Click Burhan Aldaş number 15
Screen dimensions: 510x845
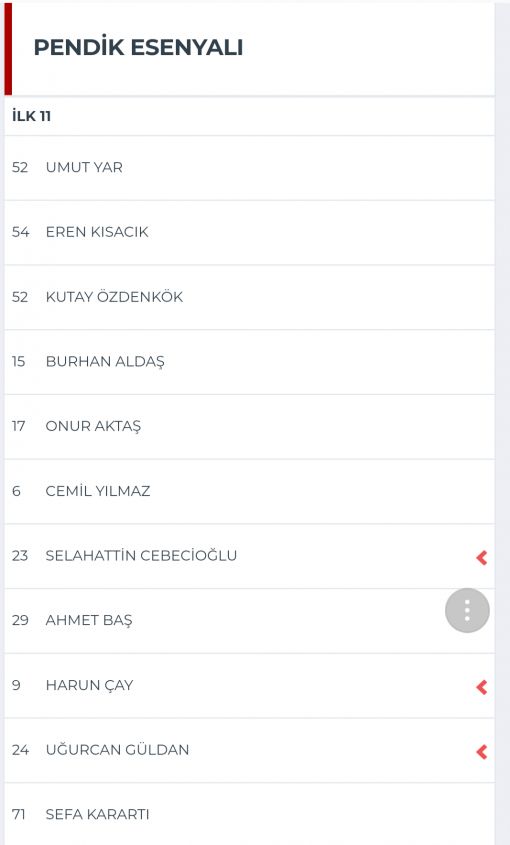tap(18, 361)
